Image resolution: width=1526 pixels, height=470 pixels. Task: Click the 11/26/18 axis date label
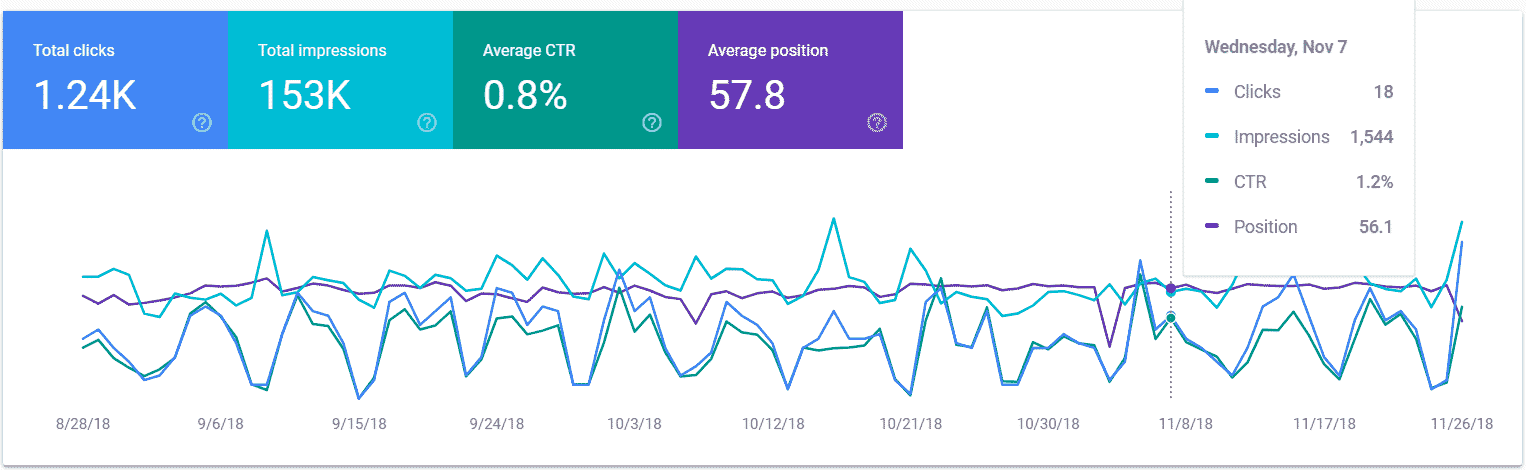(1462, 424)
